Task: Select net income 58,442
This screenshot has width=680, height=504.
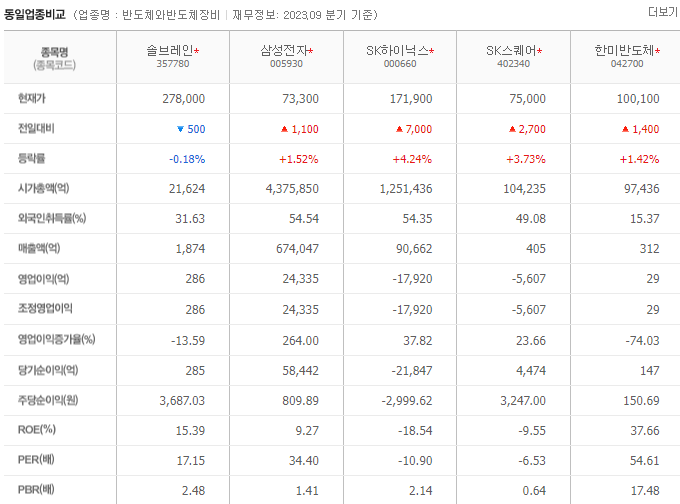Action: (x=301, y=371)
